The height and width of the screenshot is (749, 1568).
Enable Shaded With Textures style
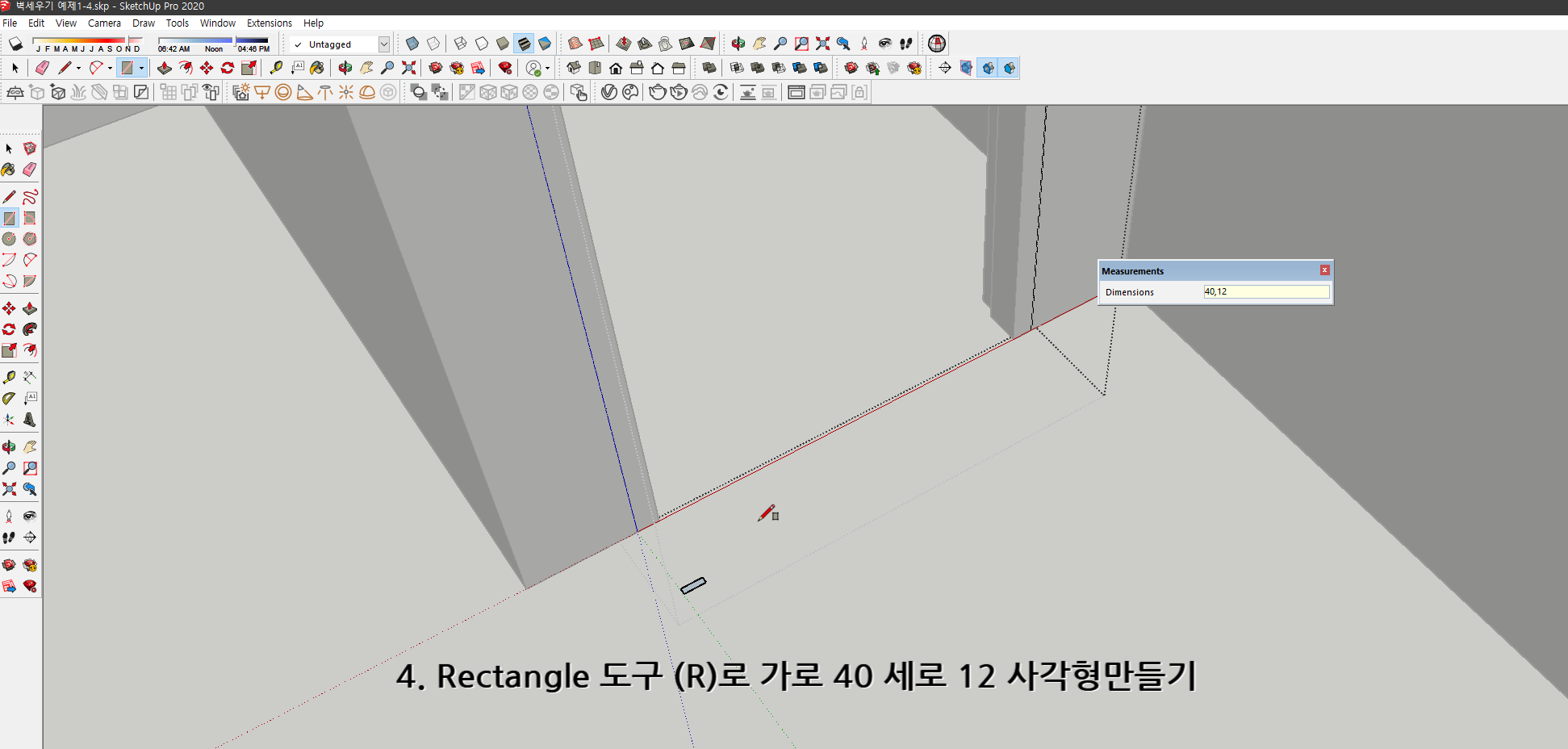click(524, 44)
